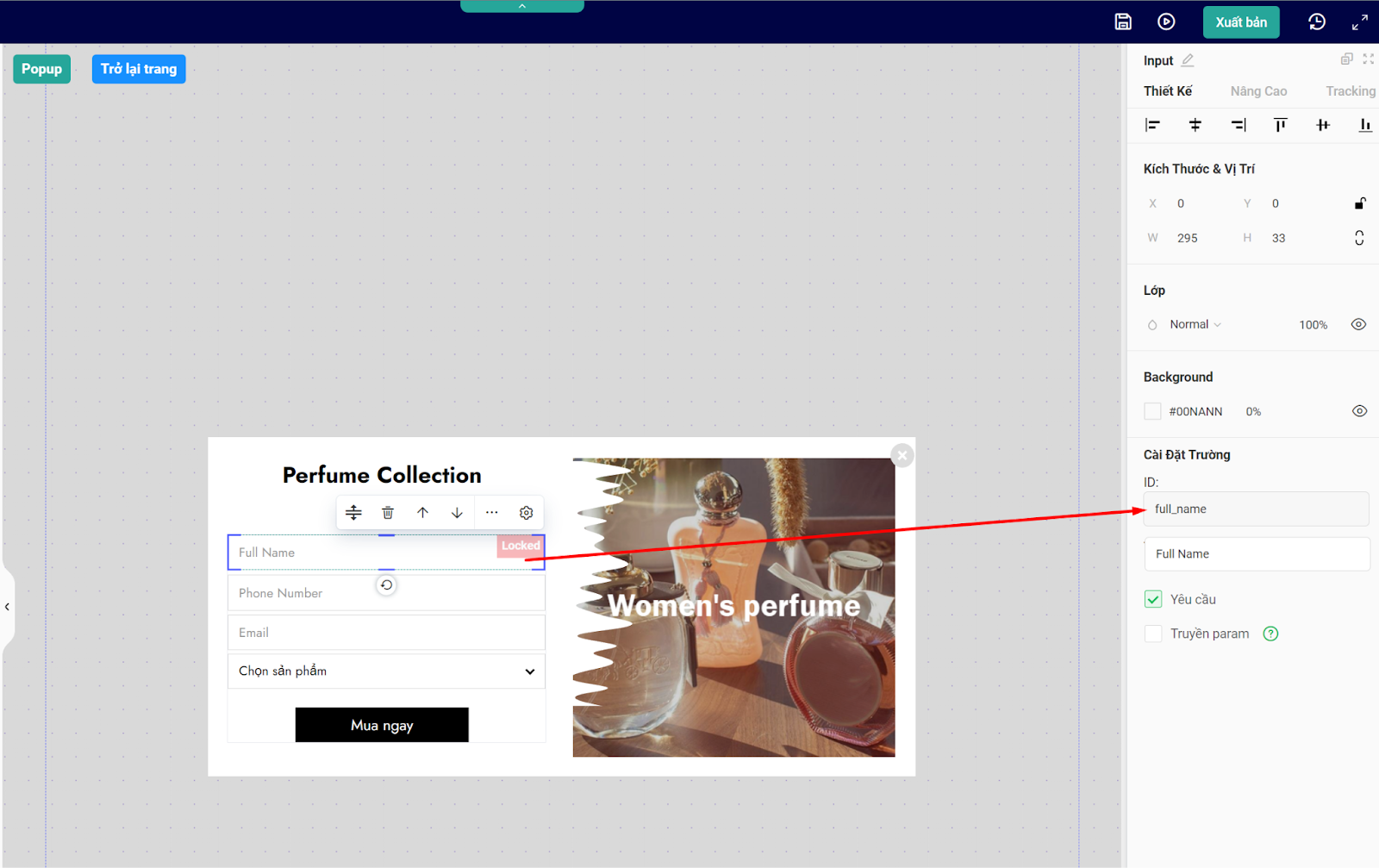The height and width of the screenshot is (868, 1379).
Task: Switch to the Tracking tab
Action: (1351, 91)
